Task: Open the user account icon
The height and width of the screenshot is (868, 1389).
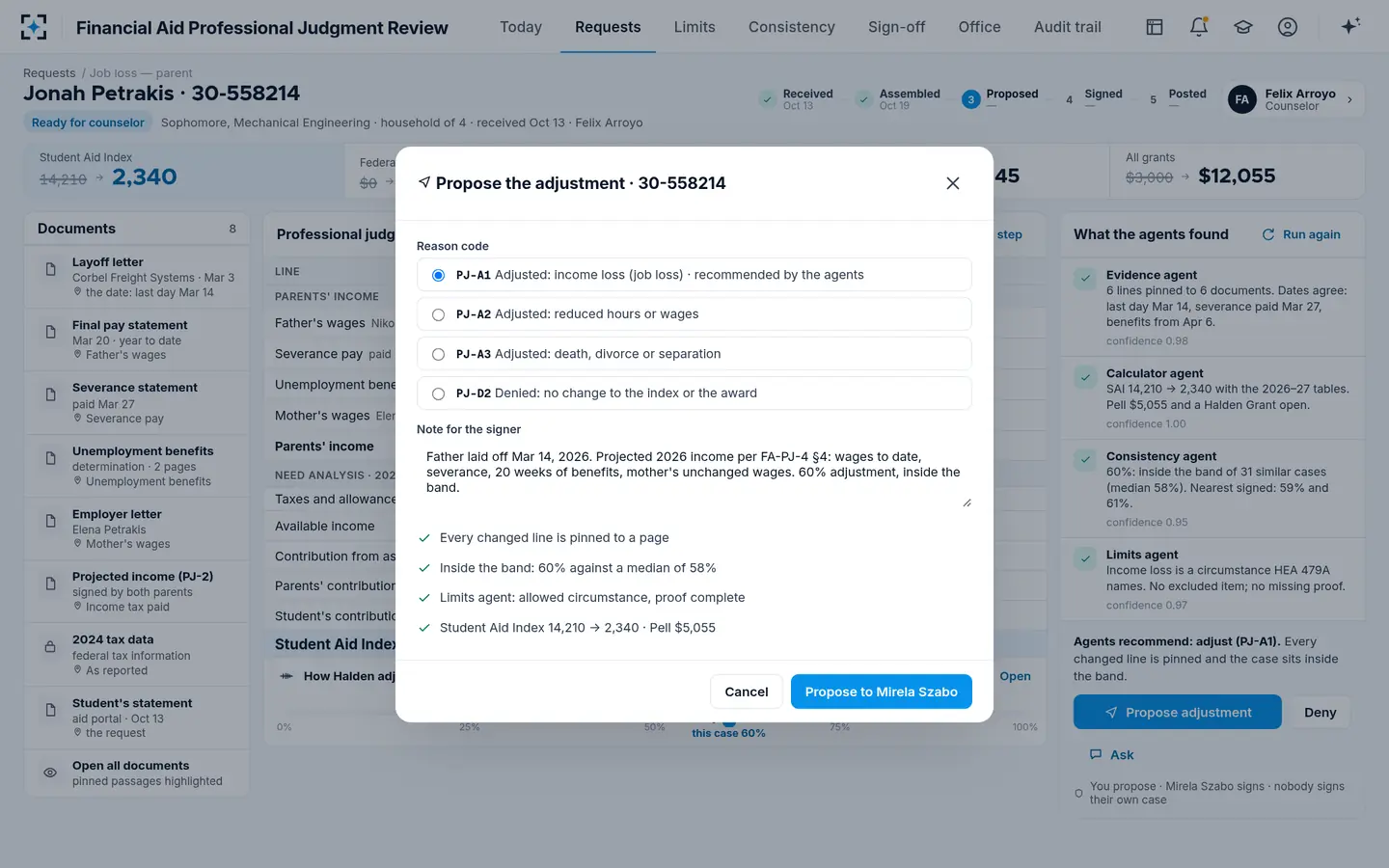Action: coord(1288,27)
